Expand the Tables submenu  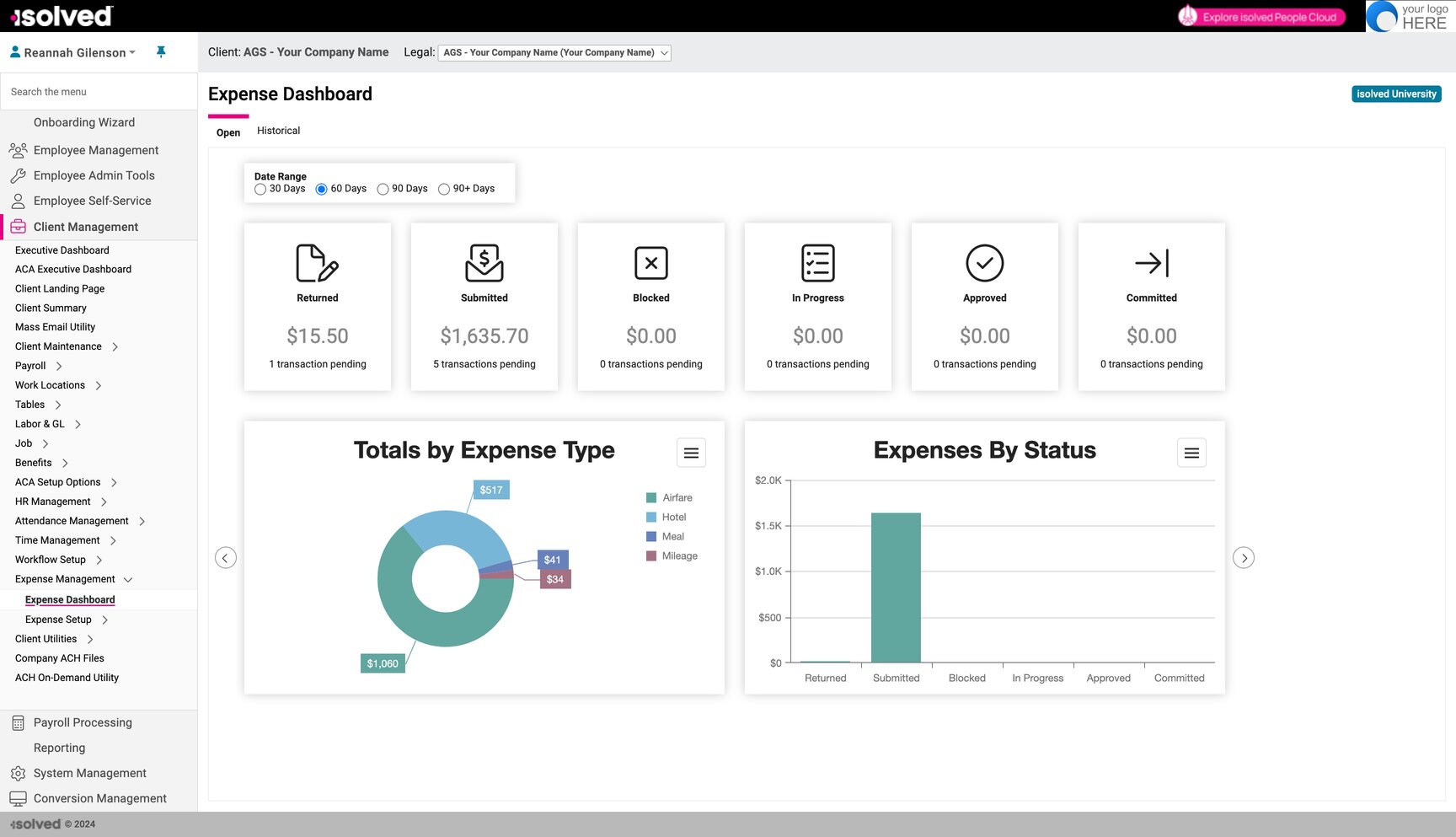(58, 405)
